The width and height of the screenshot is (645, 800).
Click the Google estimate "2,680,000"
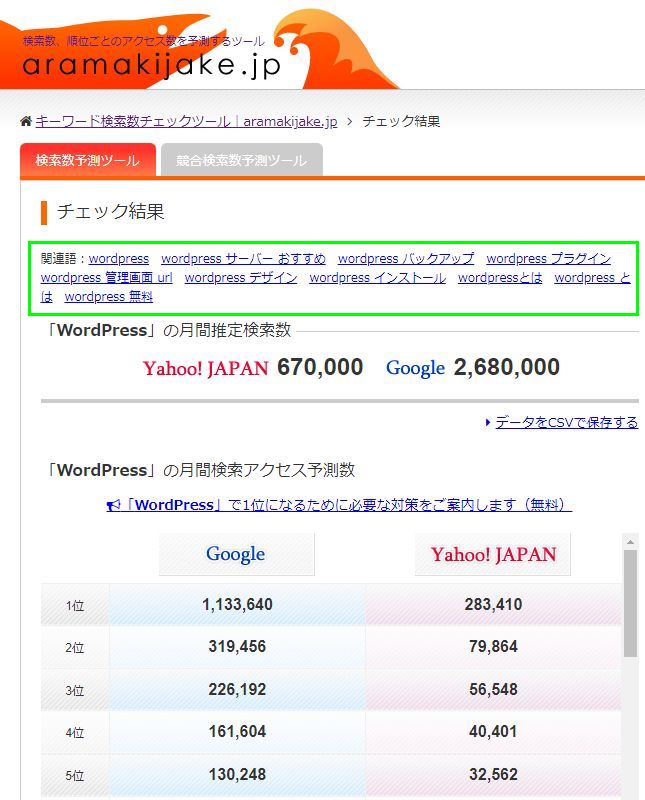(507, 367)
